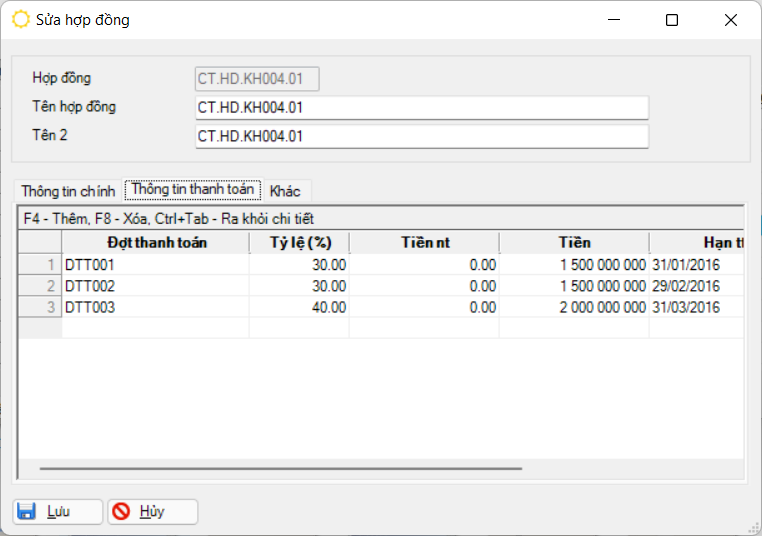Click the Hủy cancel button
This screenshot has width=762, height=536.
152,512
